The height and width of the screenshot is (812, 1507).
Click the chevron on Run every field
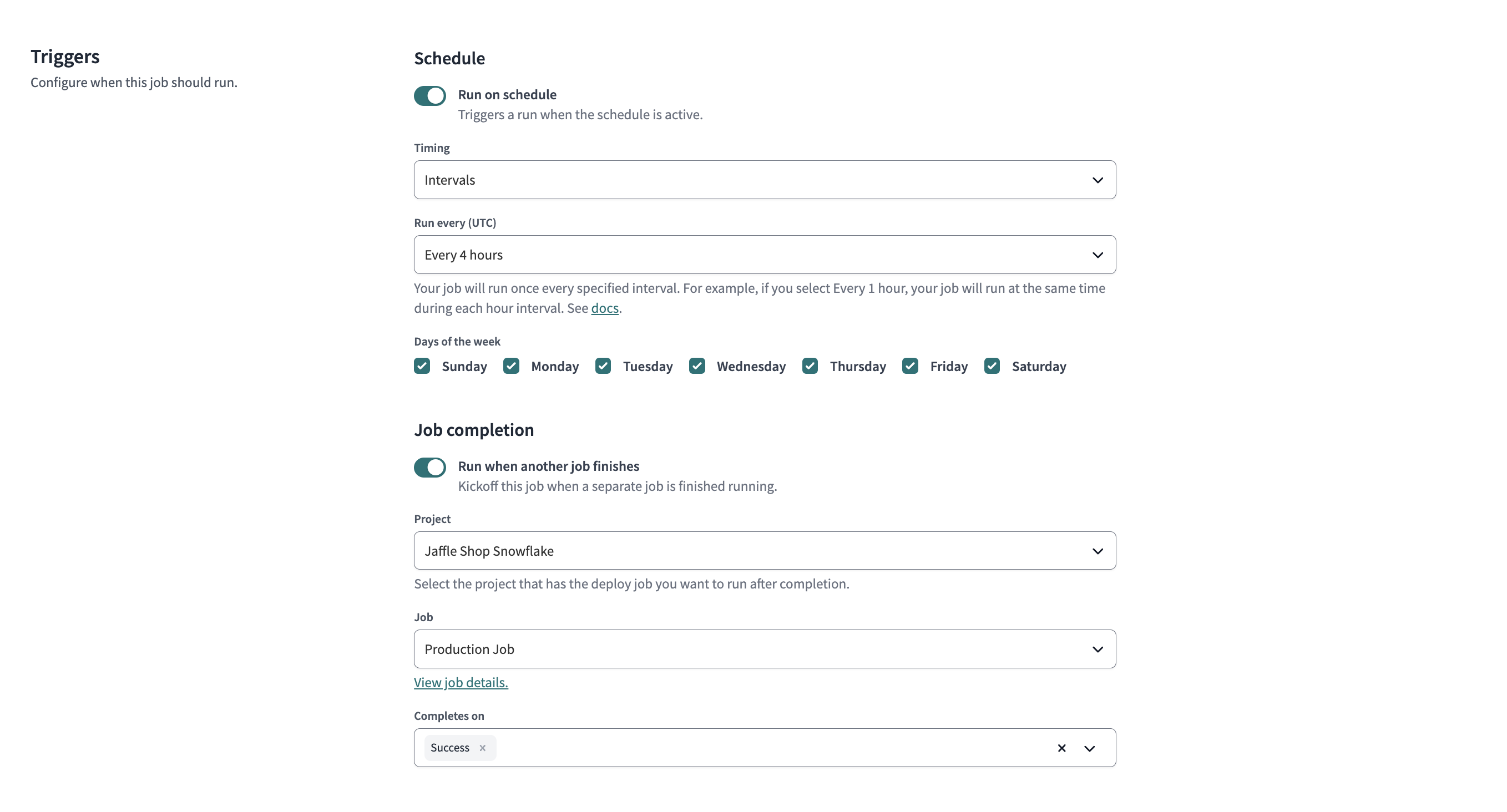pos(1096,254)
